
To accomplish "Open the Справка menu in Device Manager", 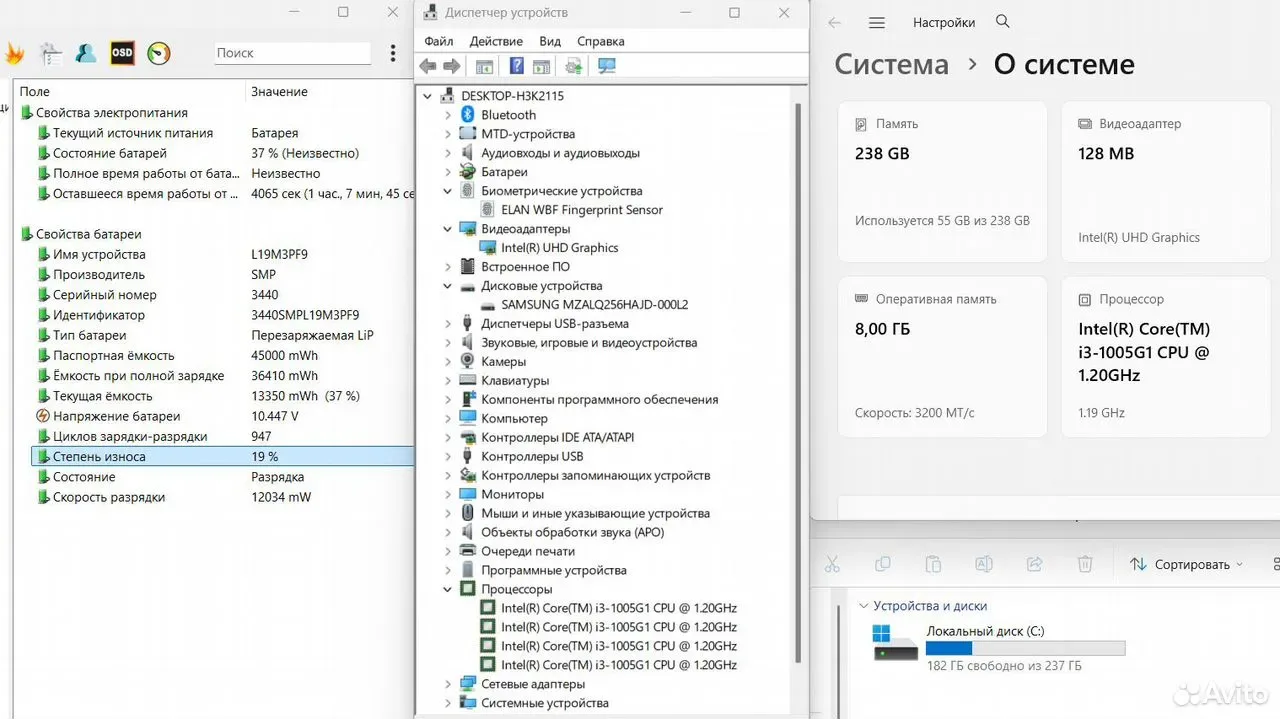I will pos(600,41).
